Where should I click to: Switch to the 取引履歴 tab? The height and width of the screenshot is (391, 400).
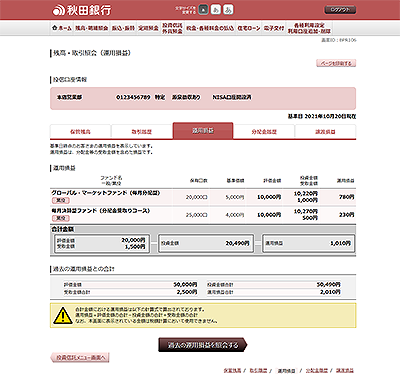pyautogui.click(x=142, y=132)
